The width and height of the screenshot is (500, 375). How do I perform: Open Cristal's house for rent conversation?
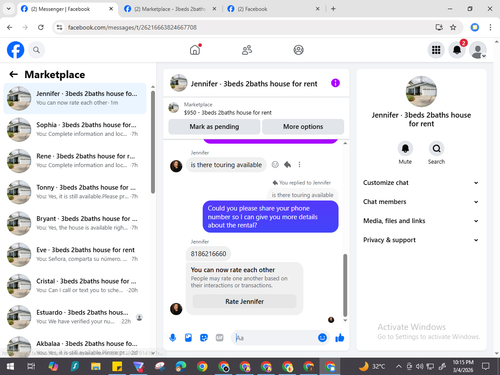75,286
